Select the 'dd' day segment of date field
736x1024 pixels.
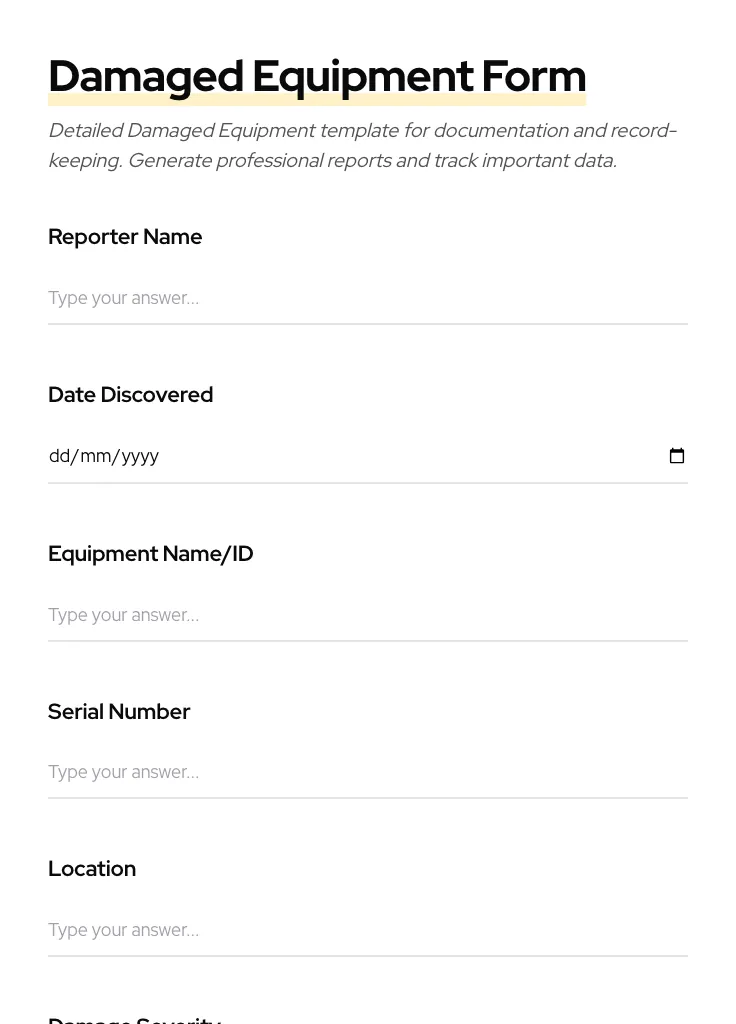pos(59,456)
